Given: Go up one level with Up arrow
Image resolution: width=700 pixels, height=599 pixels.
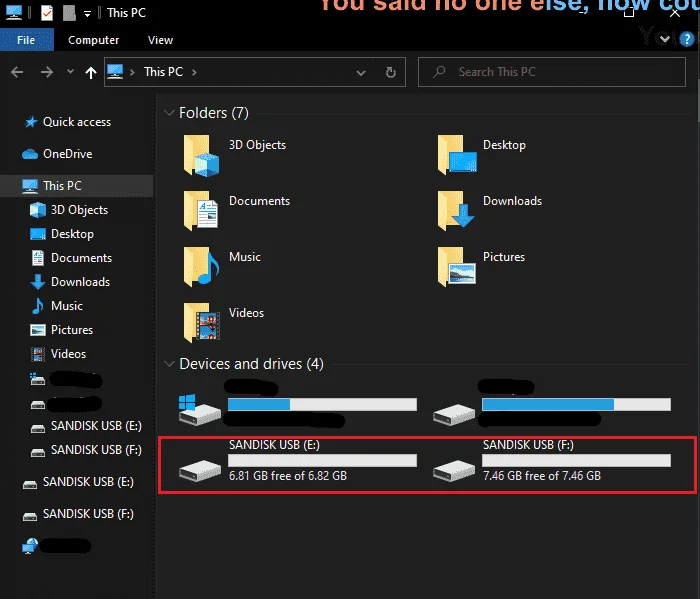Looking at the screenshot, I should (x=91, y=72).
